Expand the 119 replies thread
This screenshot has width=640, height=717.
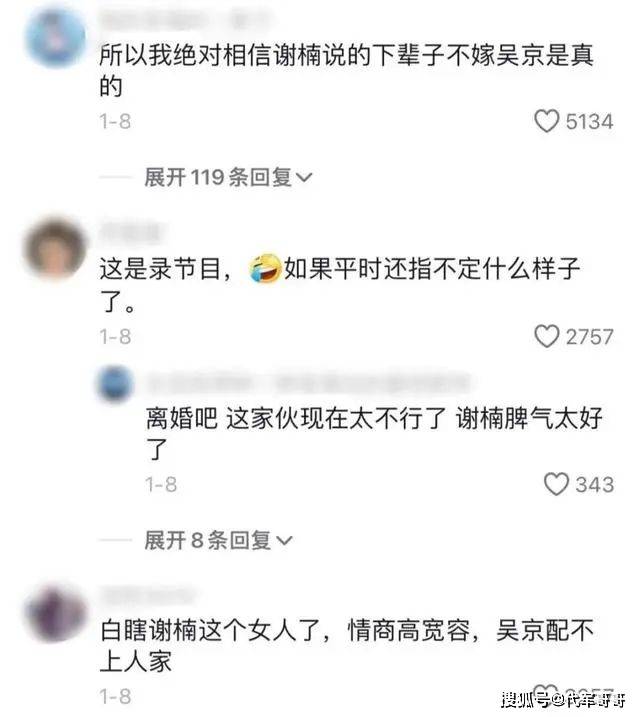(x=228, y=177)
